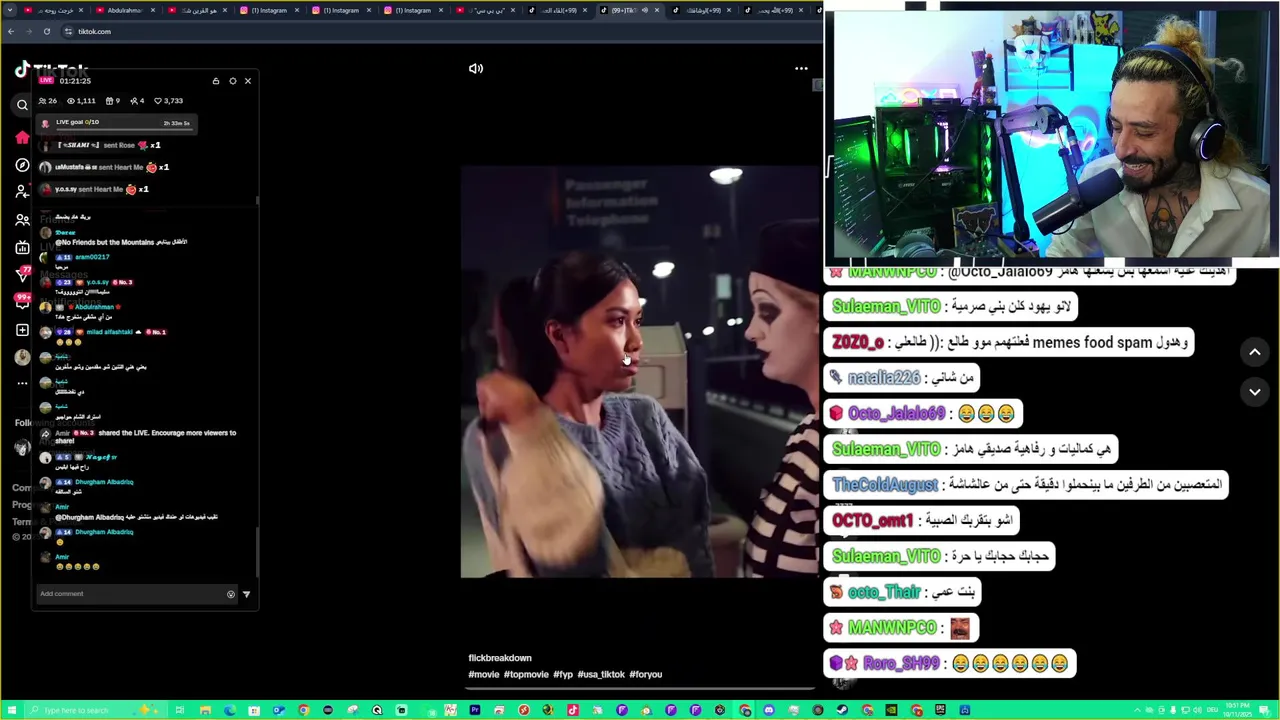Click the streamer webcam overlay
The image size is (1280, 720).
(x=1052, y=135)
